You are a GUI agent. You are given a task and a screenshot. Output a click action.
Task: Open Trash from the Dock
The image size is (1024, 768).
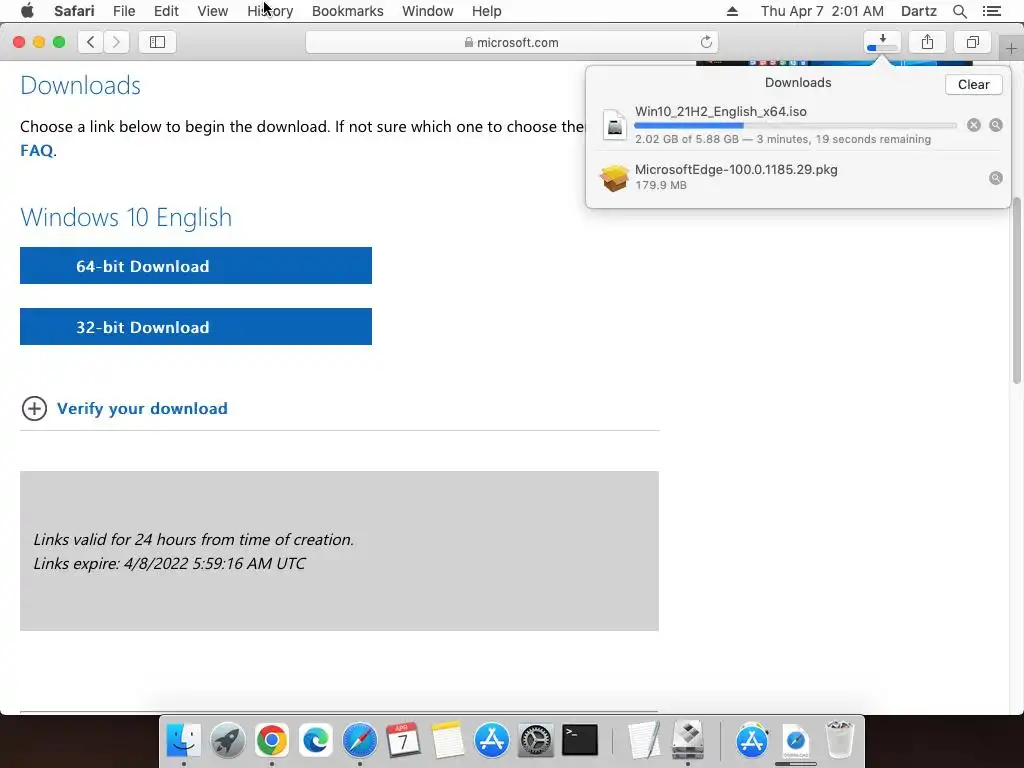click(x=840, y=740)
